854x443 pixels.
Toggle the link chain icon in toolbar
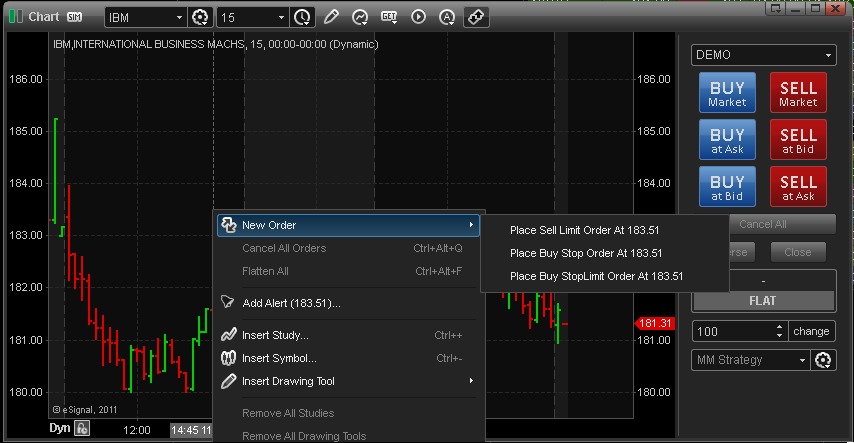476,17
